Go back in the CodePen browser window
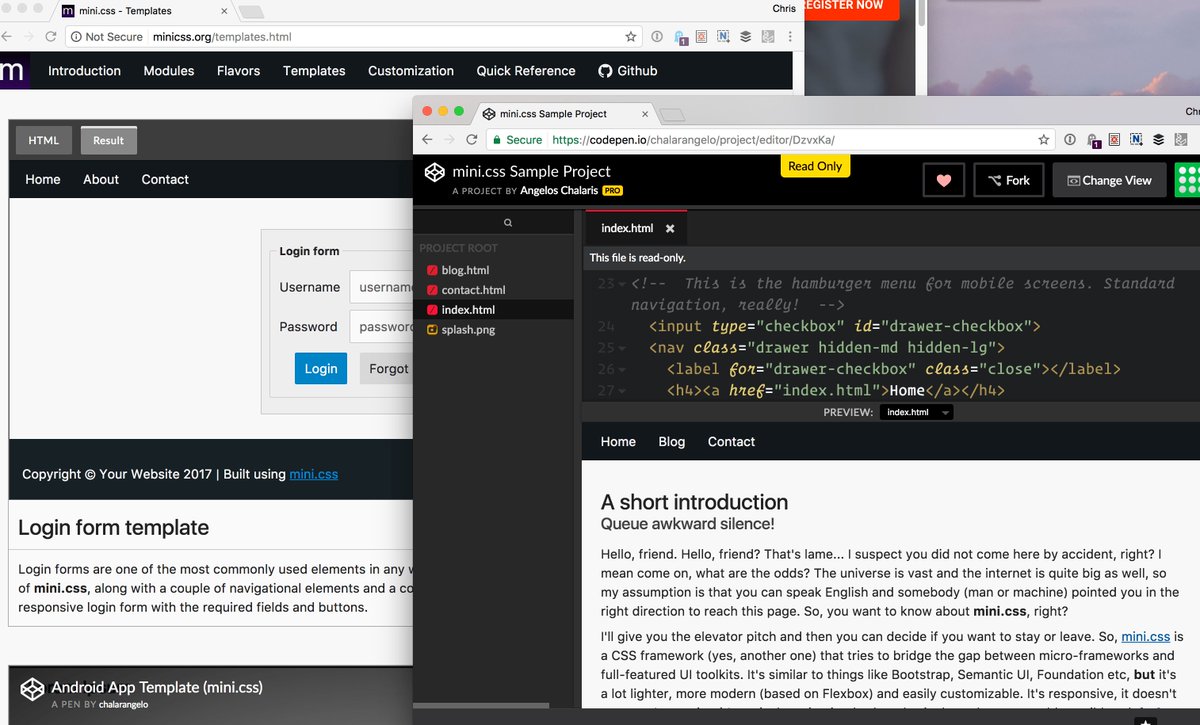 pos(427,140)
